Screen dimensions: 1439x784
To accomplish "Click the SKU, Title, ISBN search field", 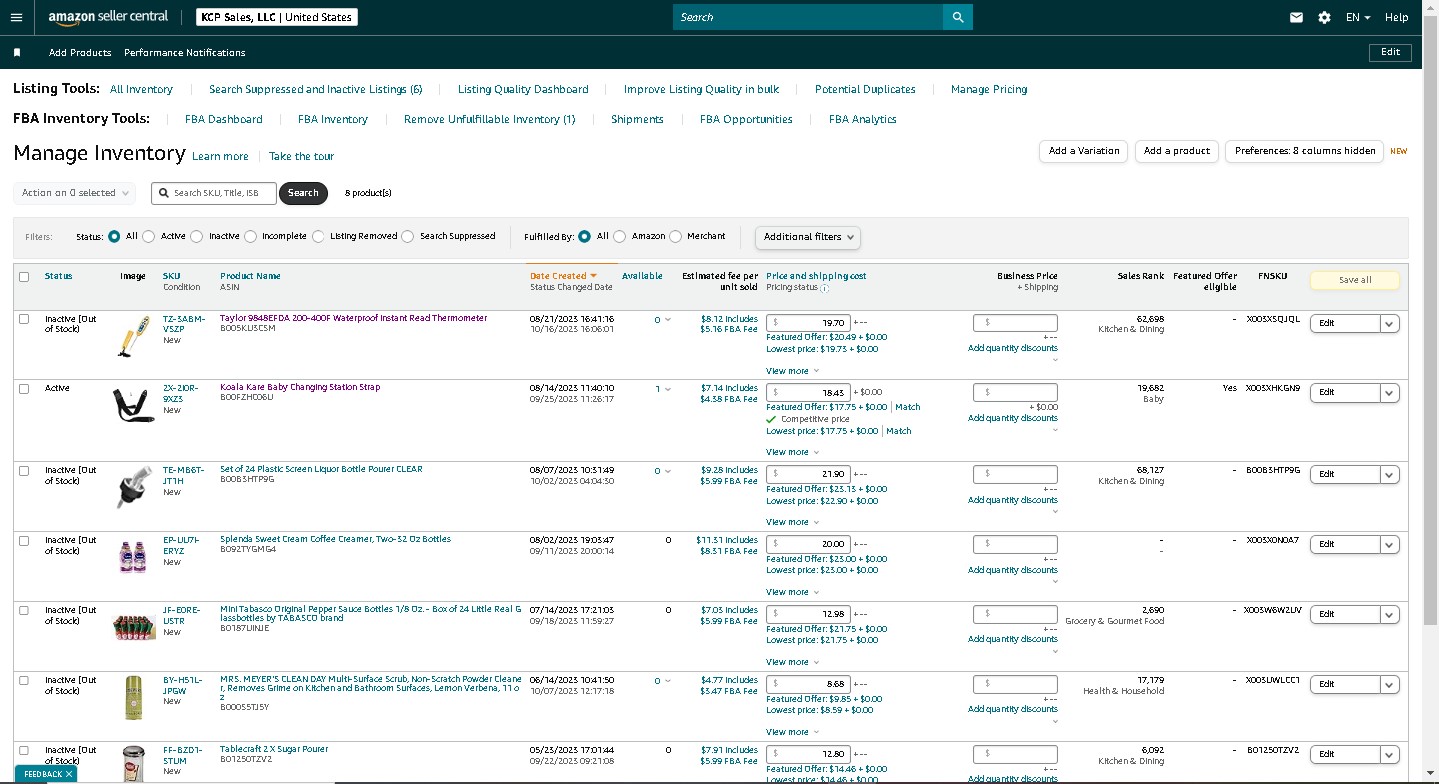I will (x=214, y=193).
